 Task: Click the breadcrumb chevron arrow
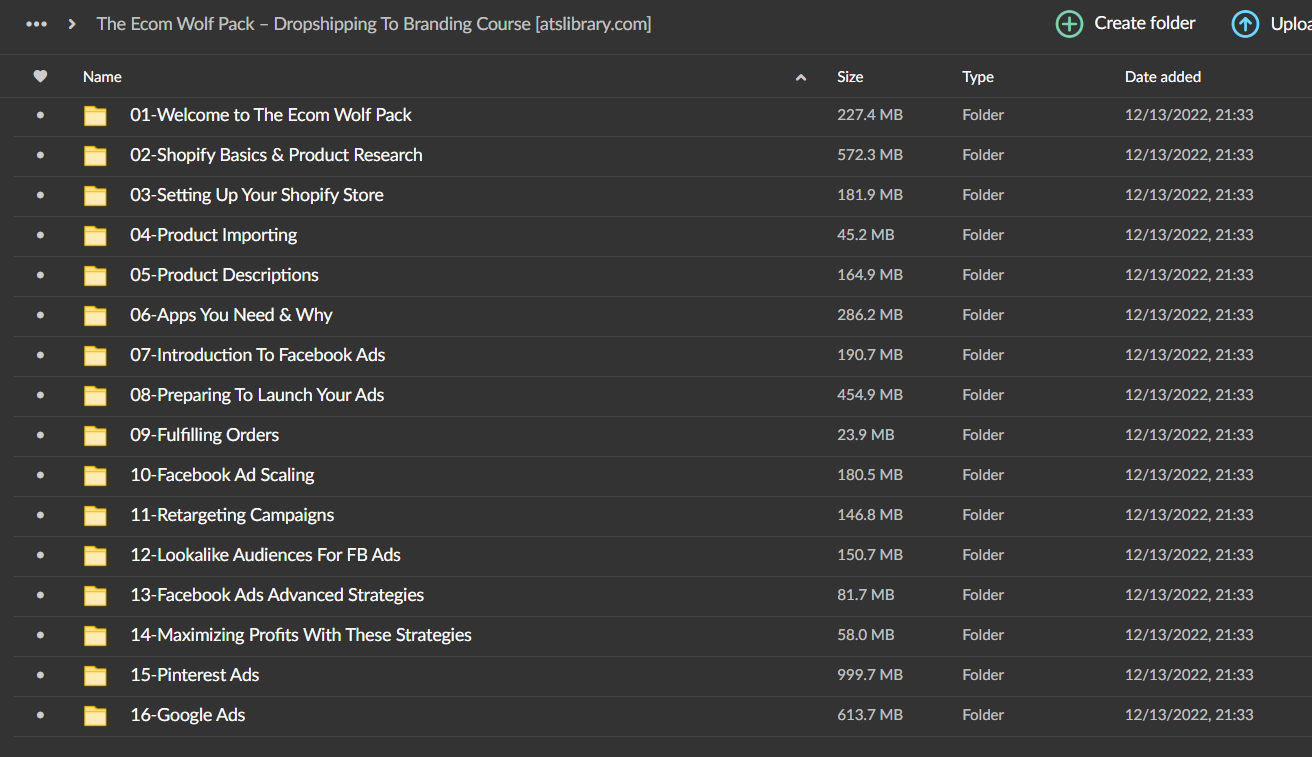coord(72,24)
